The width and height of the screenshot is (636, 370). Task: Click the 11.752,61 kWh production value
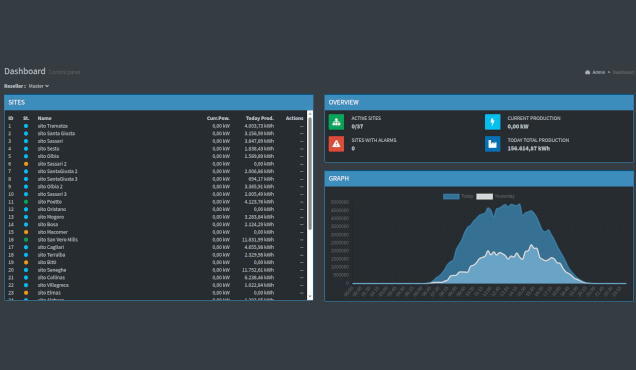pyautogui.click(x=258, y=270)
